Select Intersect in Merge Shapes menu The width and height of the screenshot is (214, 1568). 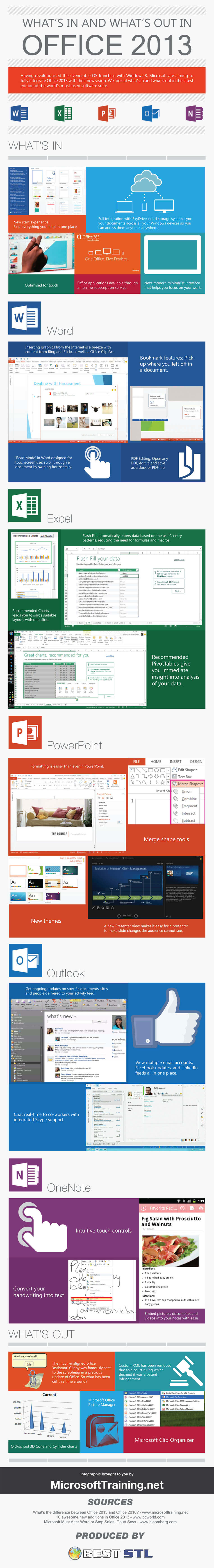[189, 813]
